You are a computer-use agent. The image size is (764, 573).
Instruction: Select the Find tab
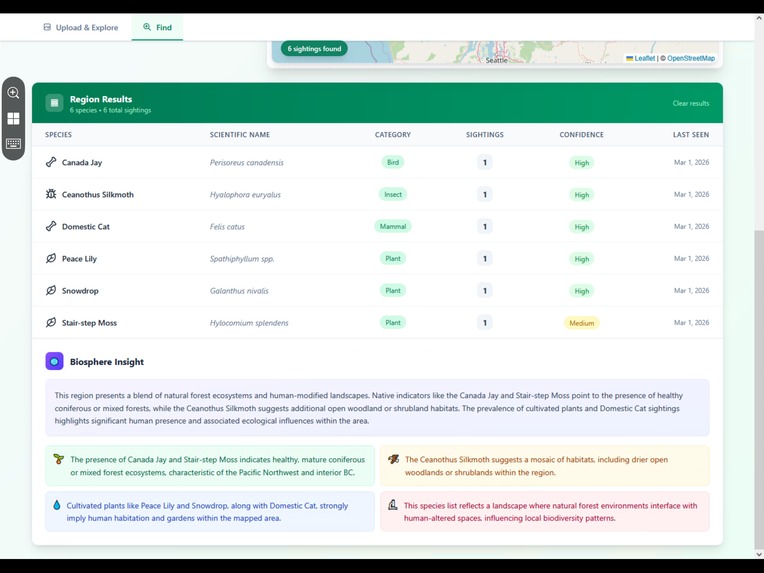point(157,27)
